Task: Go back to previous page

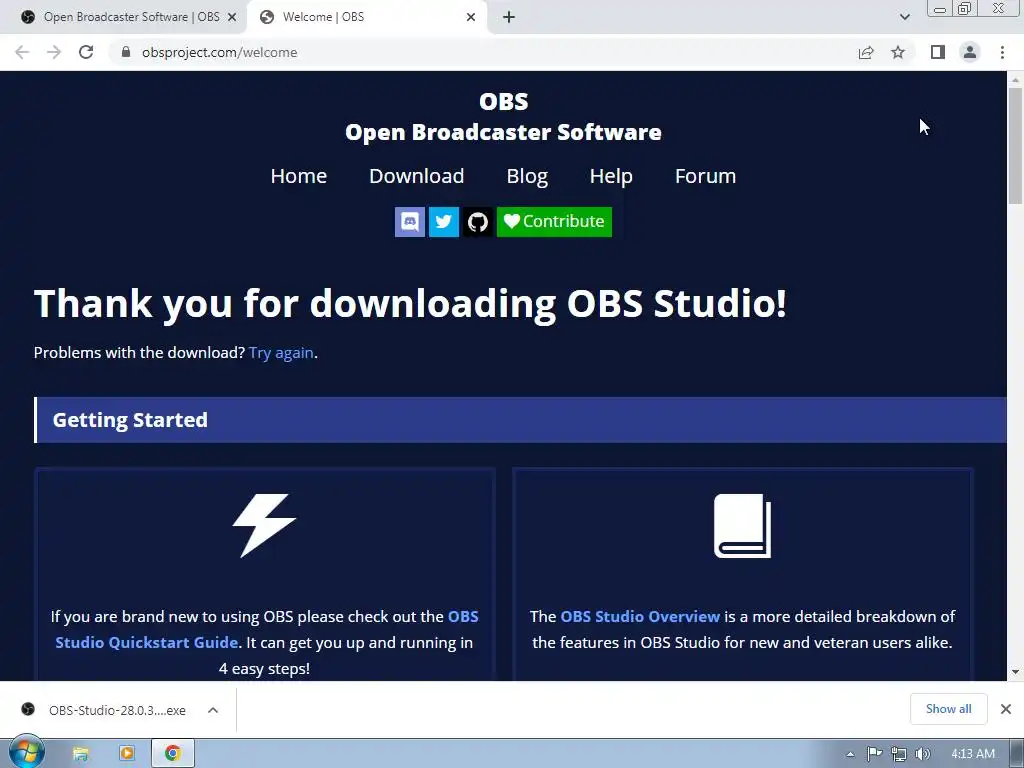Action: click(22, 52)
